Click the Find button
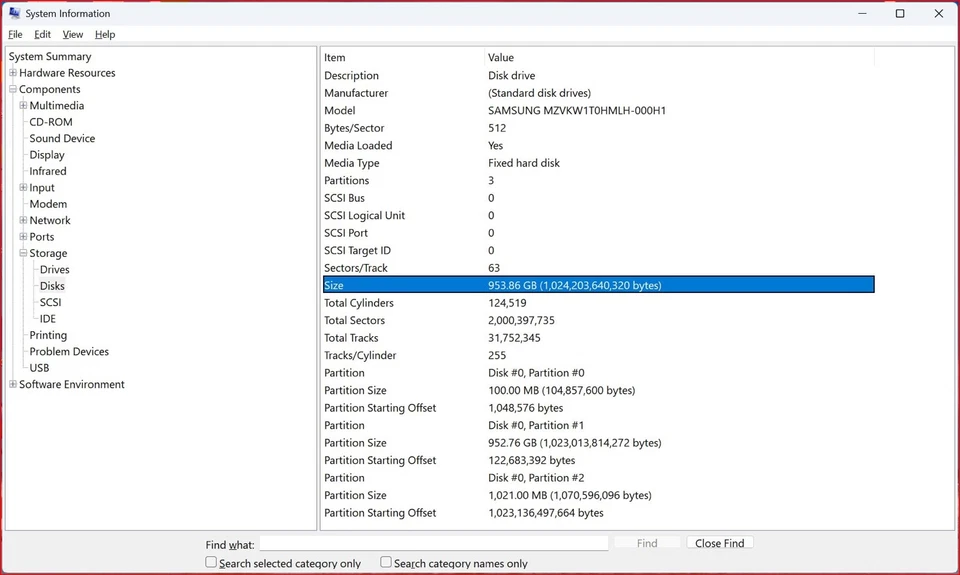 tap(647, 543)
